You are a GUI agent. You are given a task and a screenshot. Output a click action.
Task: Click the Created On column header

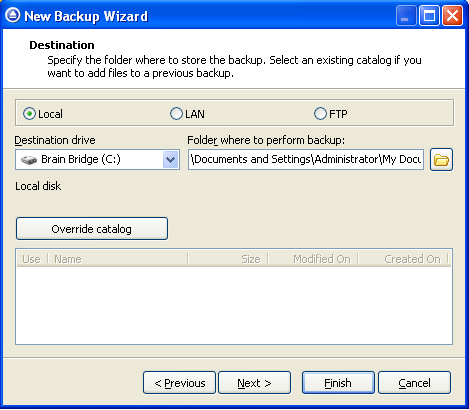coord(403,259)
